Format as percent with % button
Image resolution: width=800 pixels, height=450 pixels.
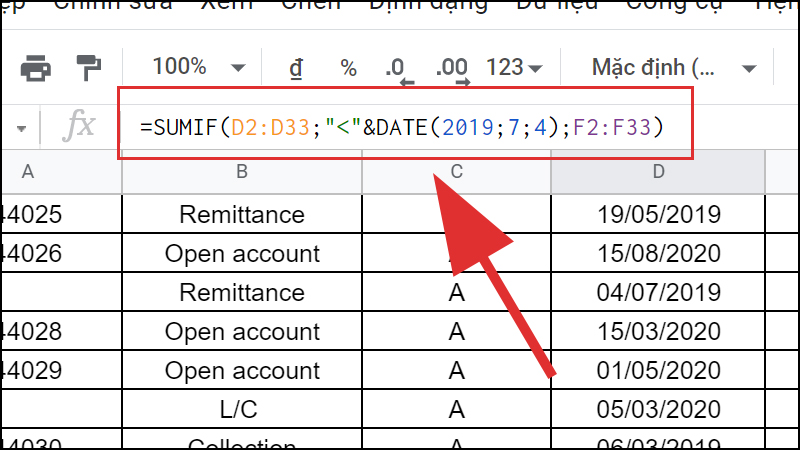tap(348, 68)
